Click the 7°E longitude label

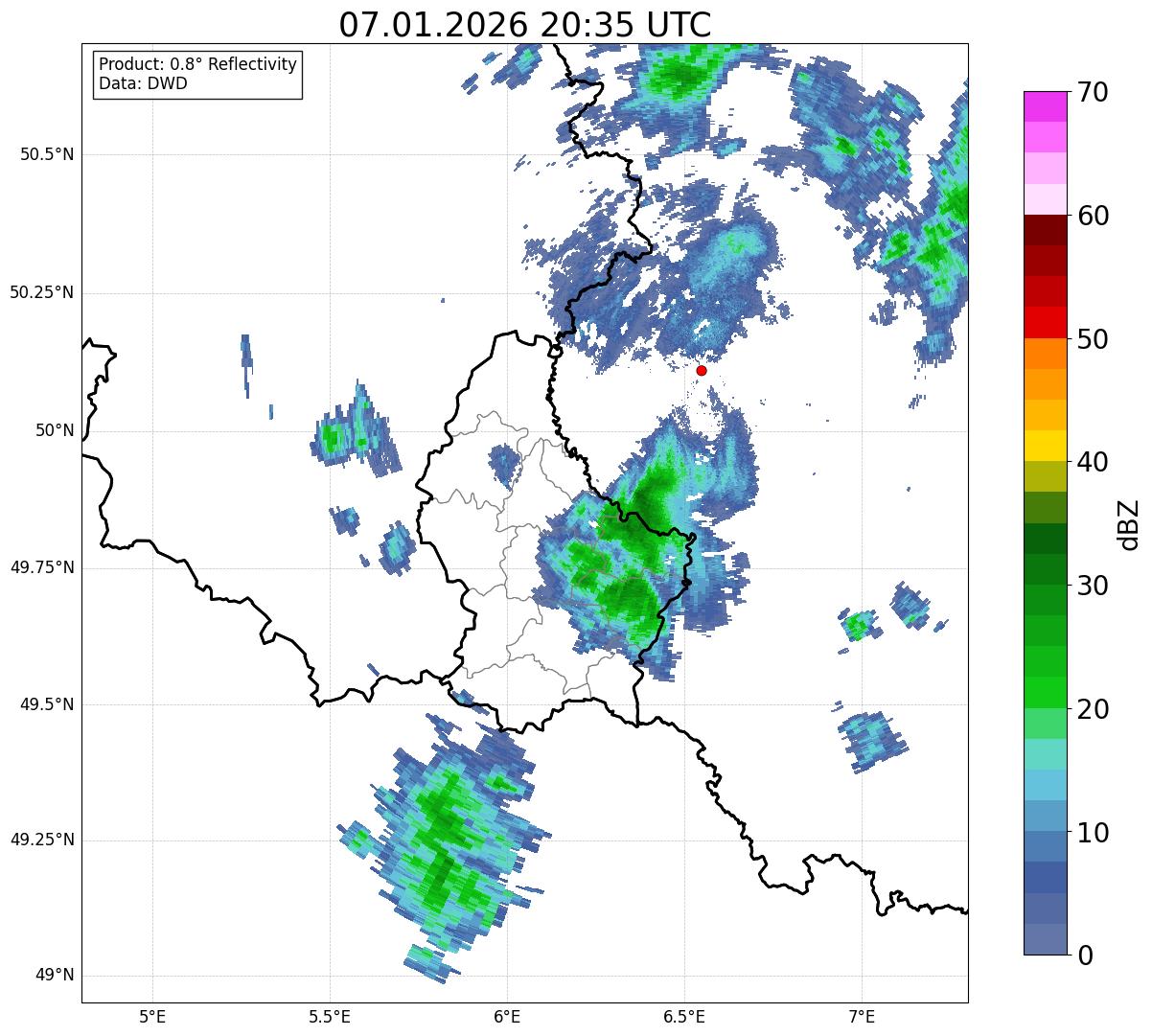click(862, 1016)
